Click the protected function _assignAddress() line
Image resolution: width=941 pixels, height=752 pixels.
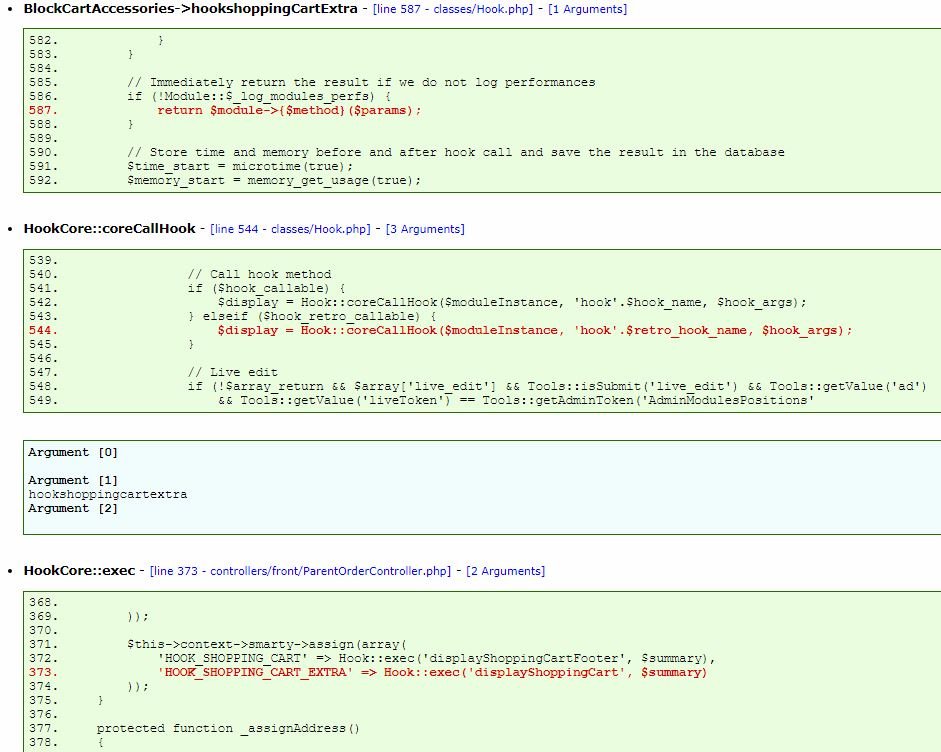(228, 729)
